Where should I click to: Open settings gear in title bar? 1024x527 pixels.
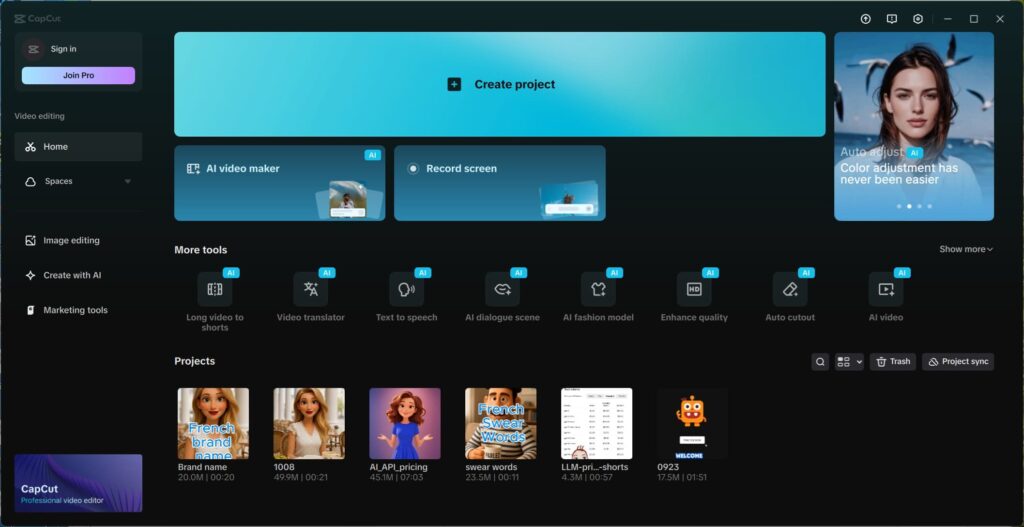(x=918, y=19)
